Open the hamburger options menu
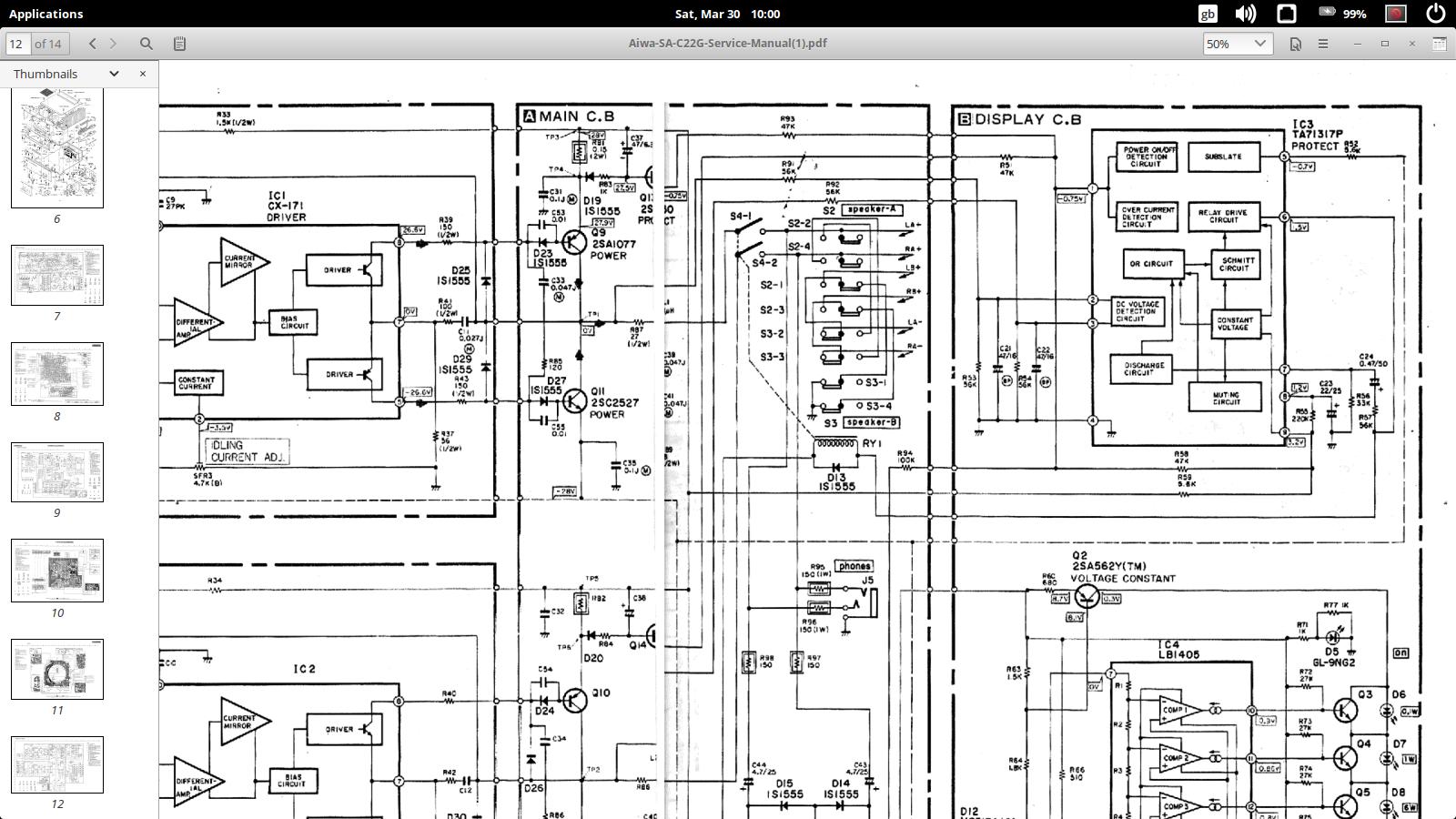Screen dimensions: 1456x819 pyautogui.click(x=1323, y=43)
